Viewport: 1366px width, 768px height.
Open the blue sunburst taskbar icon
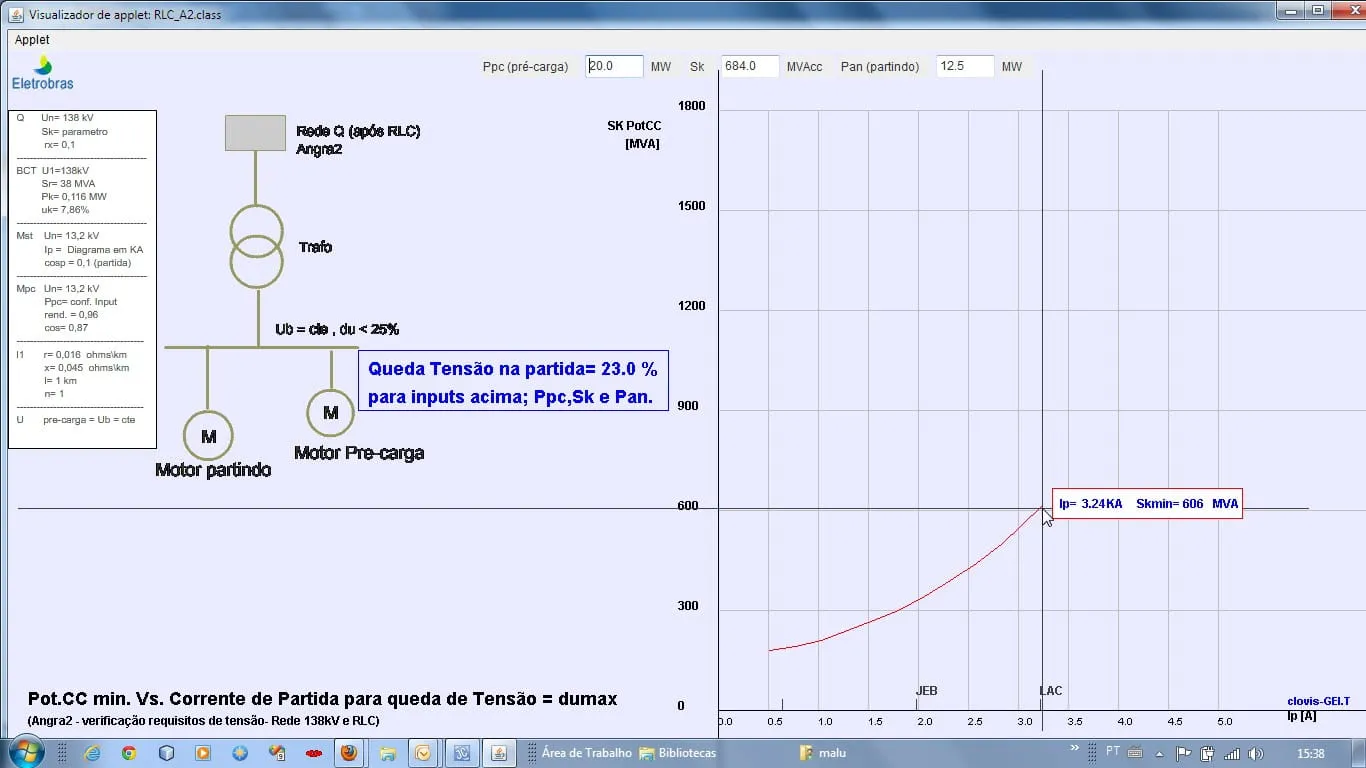(x=240, y=753)
